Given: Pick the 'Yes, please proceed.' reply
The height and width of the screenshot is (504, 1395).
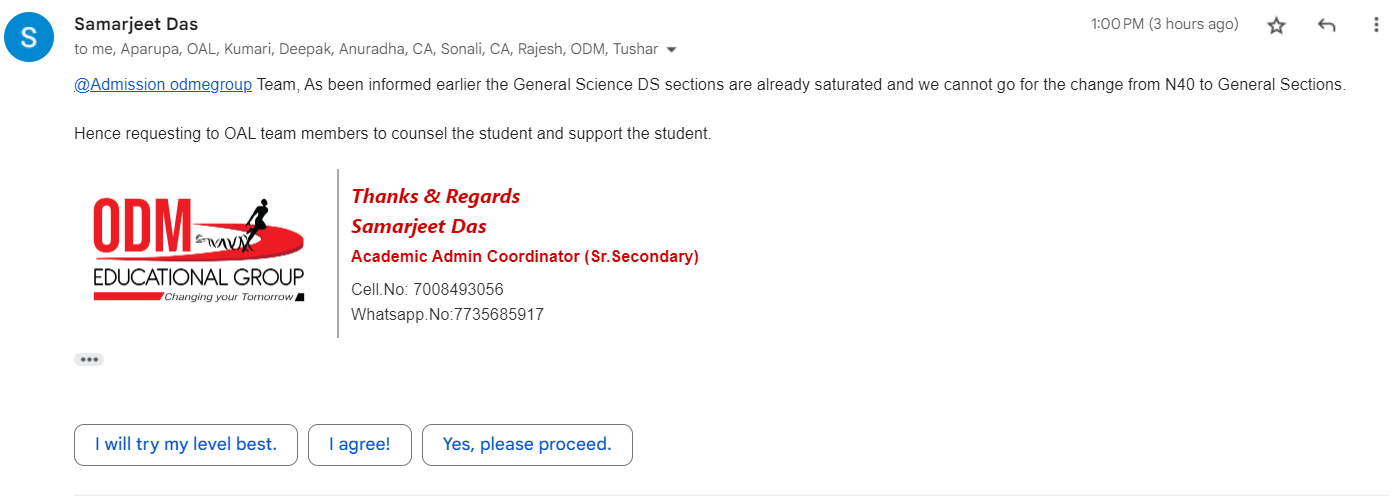Looking at the screenshot, I should (x=527, y=445).
